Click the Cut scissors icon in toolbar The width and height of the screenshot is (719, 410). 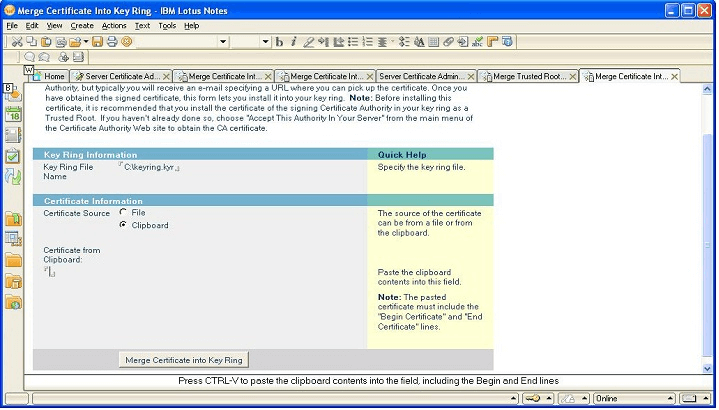[17, 42]
